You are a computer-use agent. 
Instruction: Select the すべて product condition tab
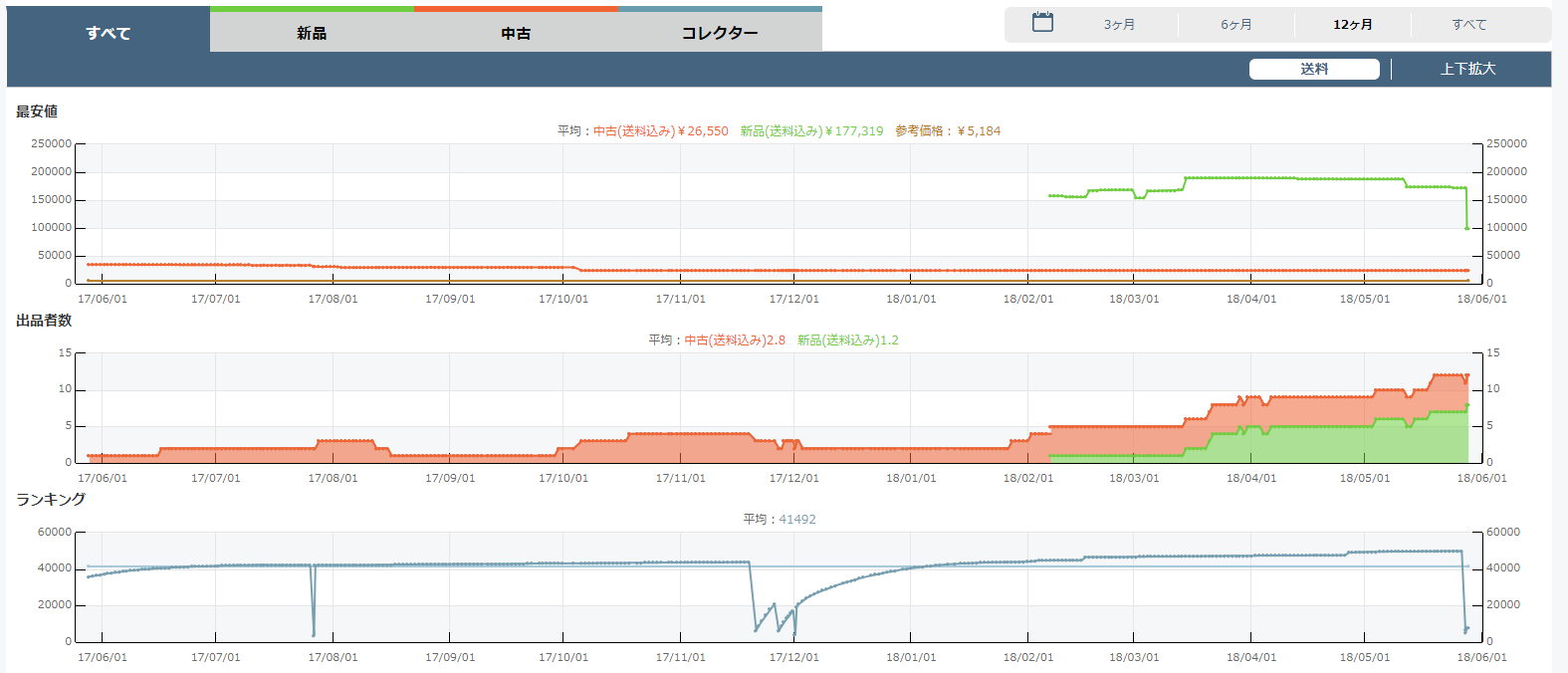(x=108, y=33)
